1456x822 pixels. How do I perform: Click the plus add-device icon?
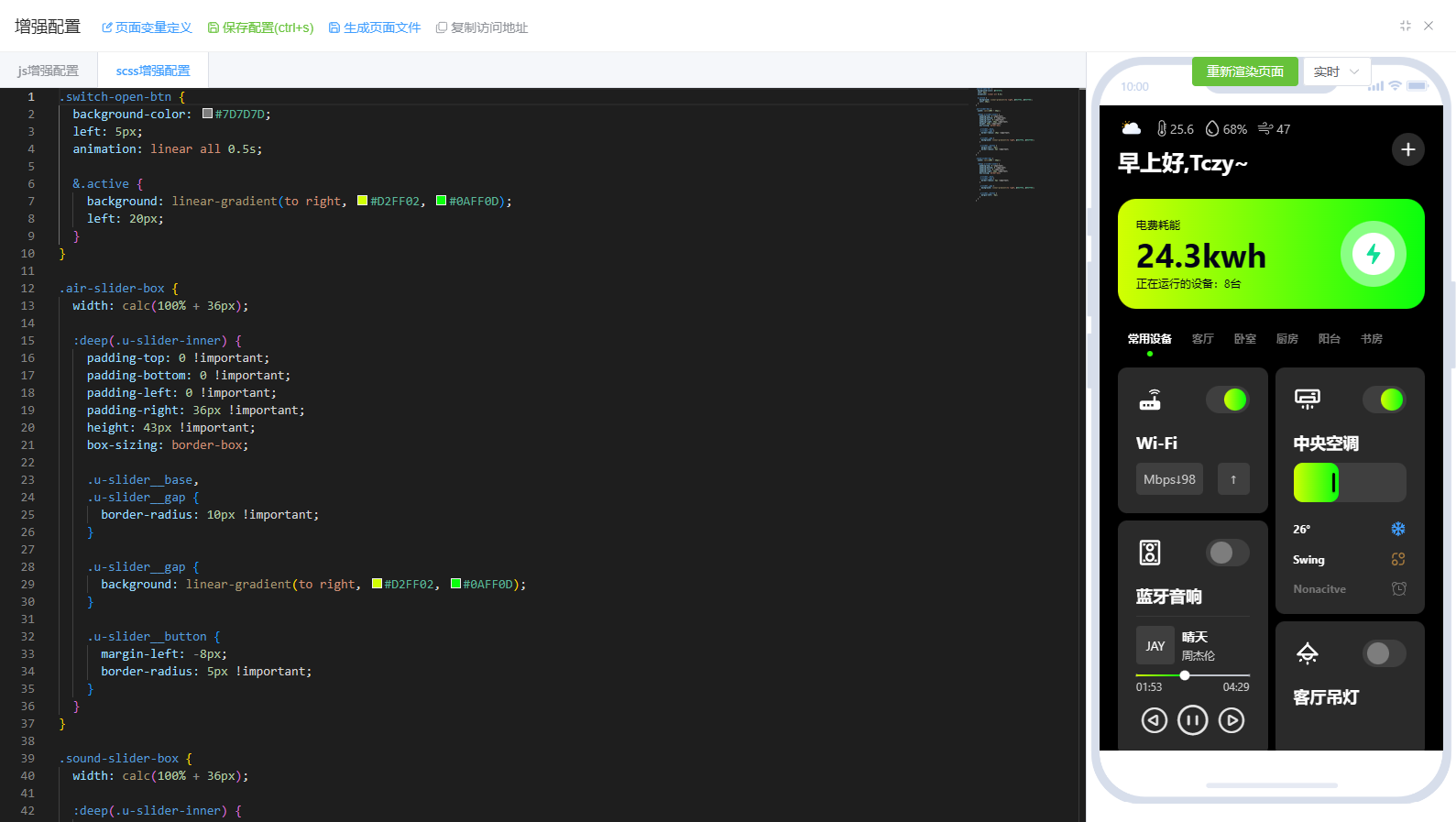1407,149
